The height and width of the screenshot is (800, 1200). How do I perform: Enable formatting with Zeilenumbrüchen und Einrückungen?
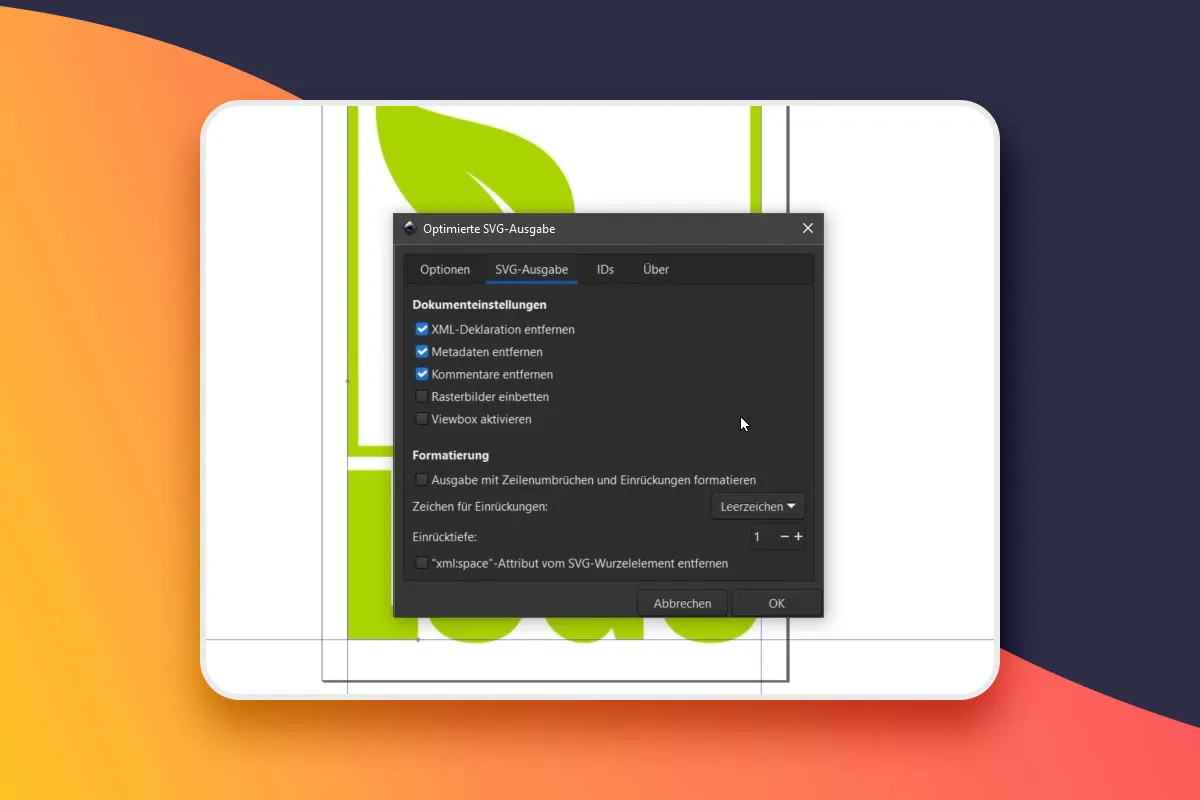coord(422,480)
